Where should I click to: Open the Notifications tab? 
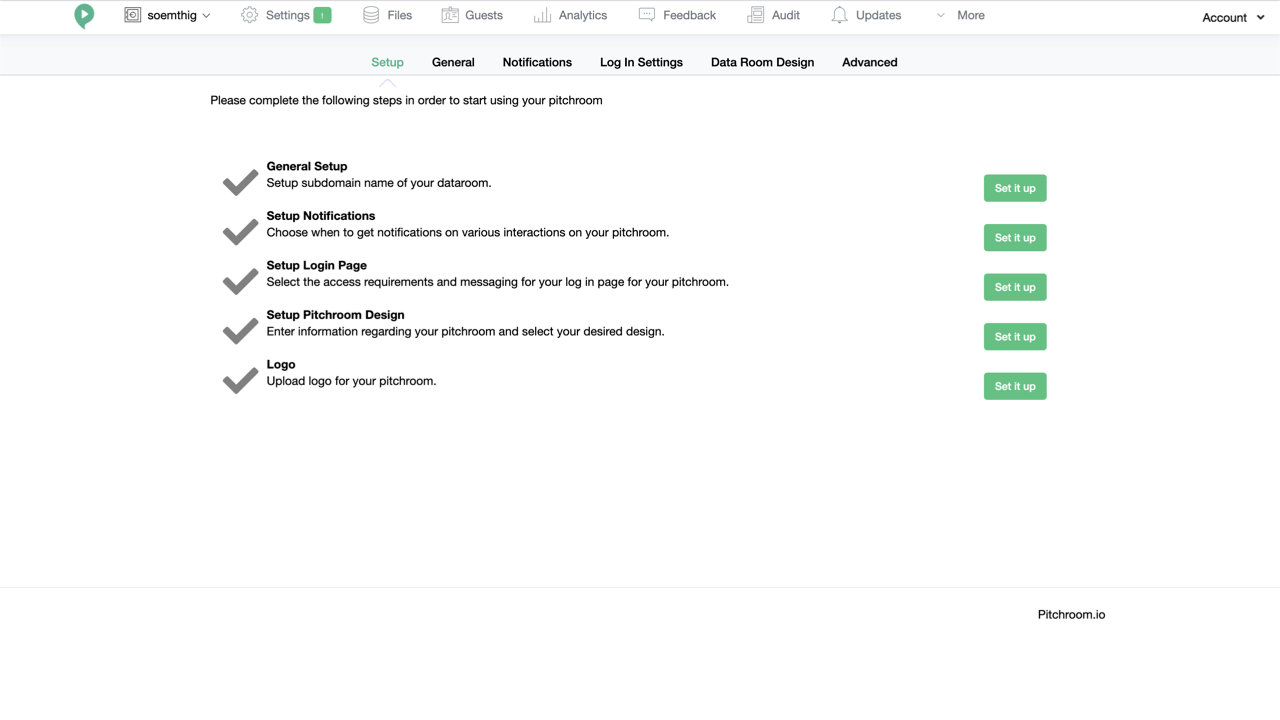click(x=537, y=62)
